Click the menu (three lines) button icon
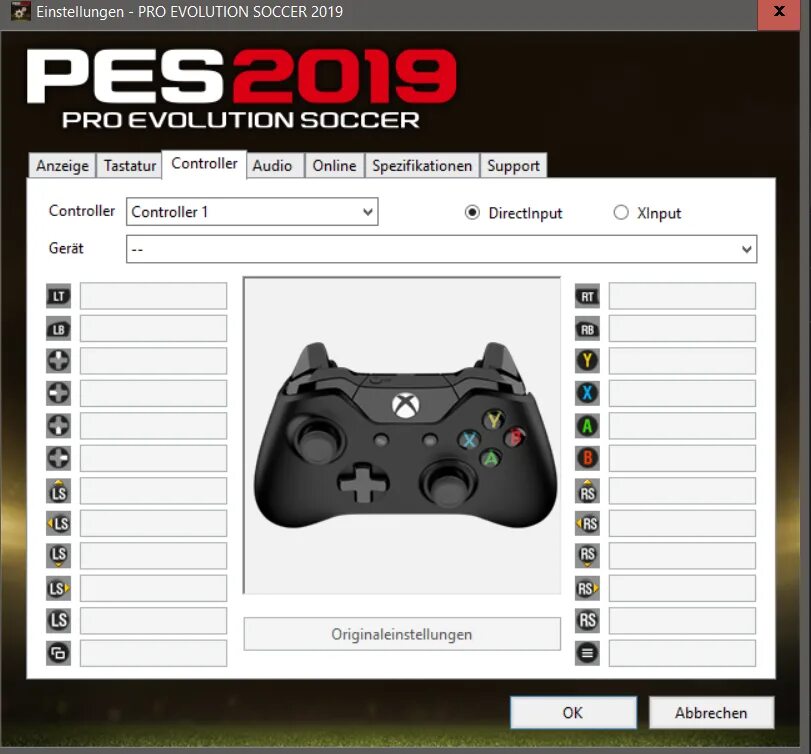Viewport: 811px width, 754px height. tap(587, 653)
